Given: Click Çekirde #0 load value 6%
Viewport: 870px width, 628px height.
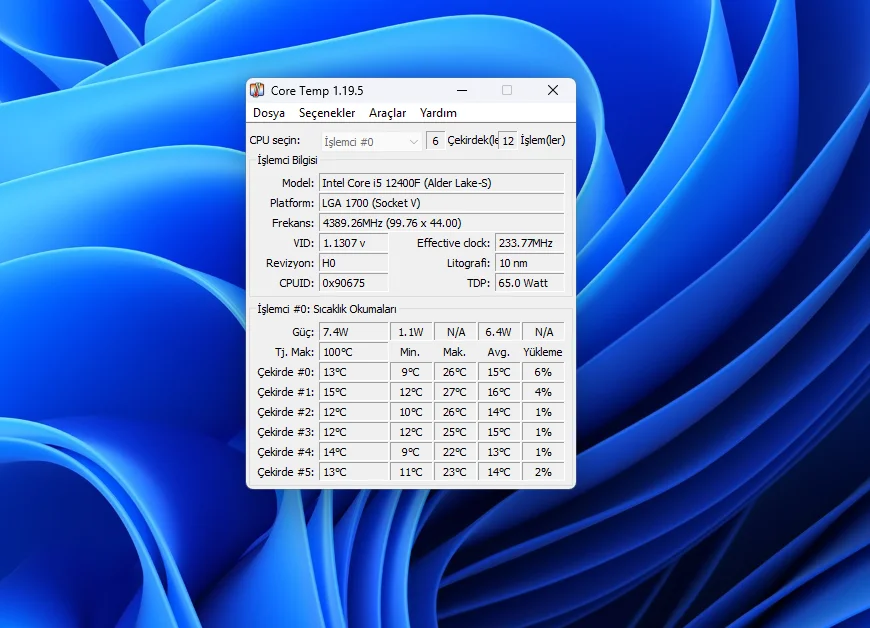Looking at the screenshot, I should (543, 372).
